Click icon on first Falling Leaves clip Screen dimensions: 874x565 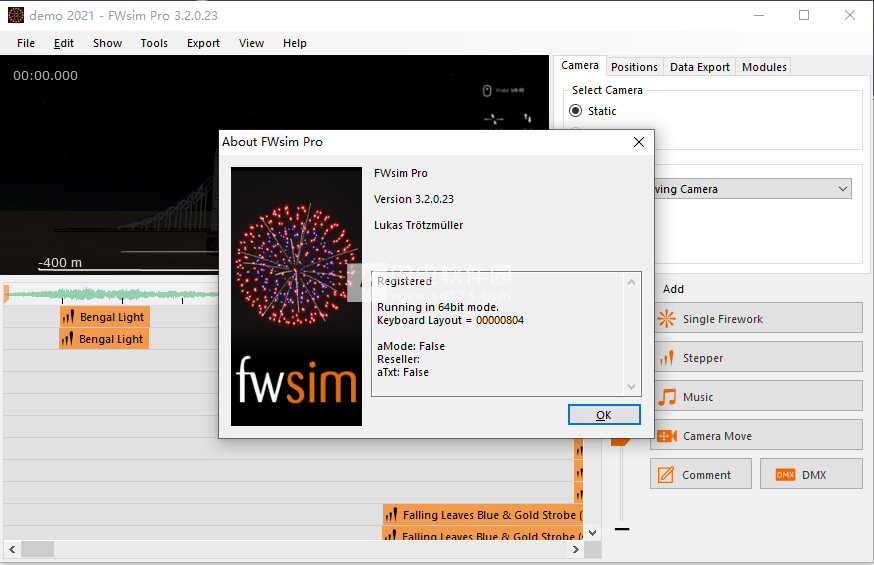pyautogui.click(x=391, y=515)
